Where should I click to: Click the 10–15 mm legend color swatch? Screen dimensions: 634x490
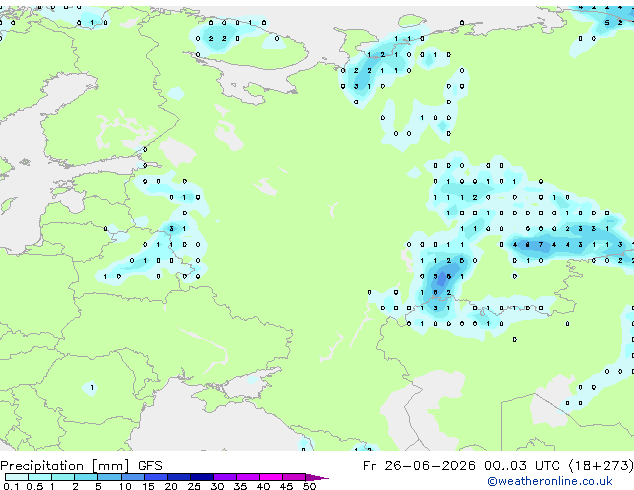132,477
